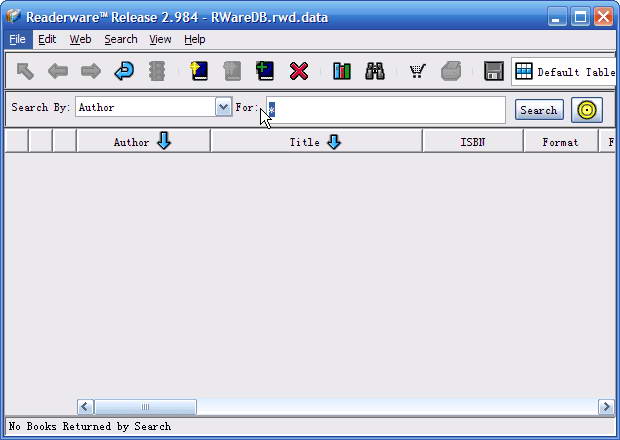Click the Forward arrow toolbar icon

(x=91, y=72)
